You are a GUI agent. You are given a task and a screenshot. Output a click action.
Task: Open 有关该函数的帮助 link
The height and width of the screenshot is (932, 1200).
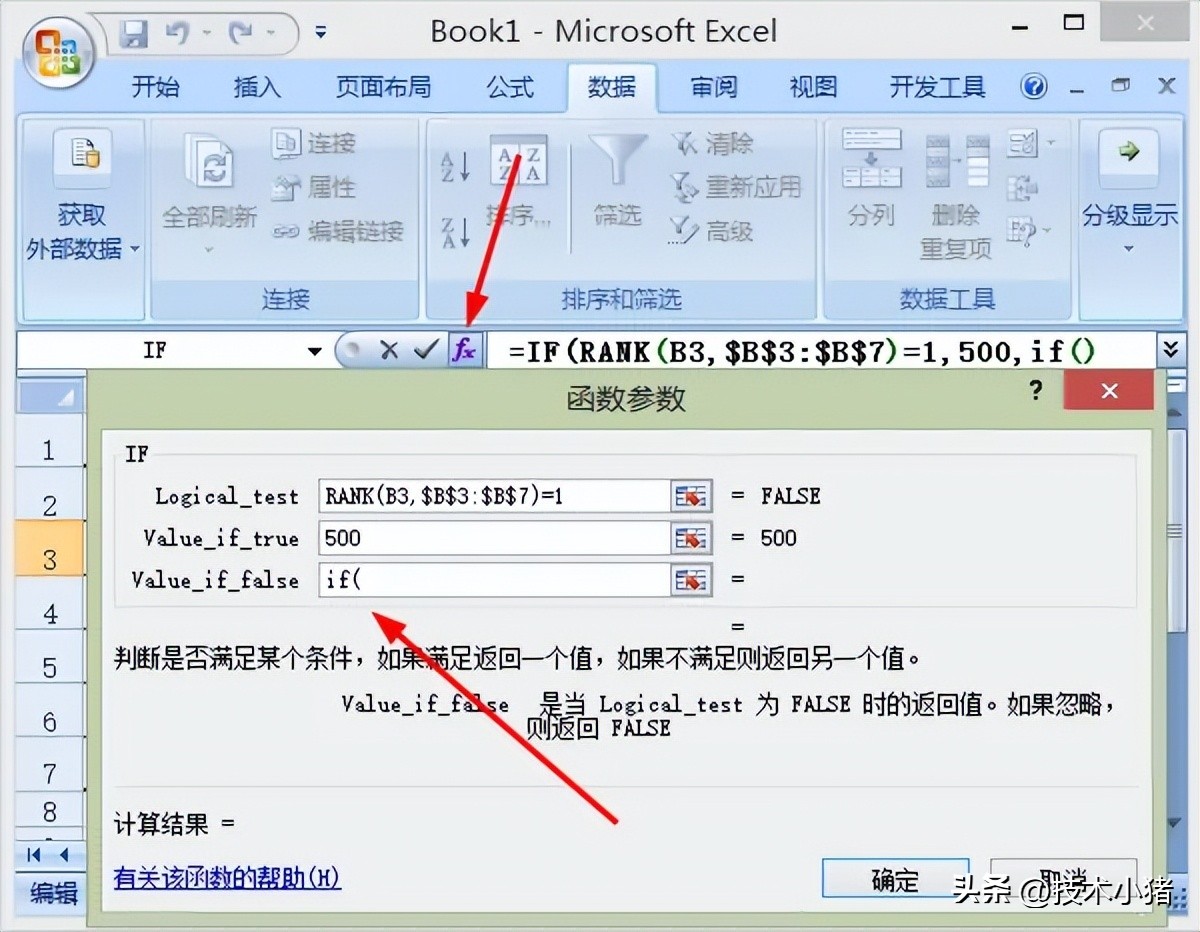click(227, 878)
